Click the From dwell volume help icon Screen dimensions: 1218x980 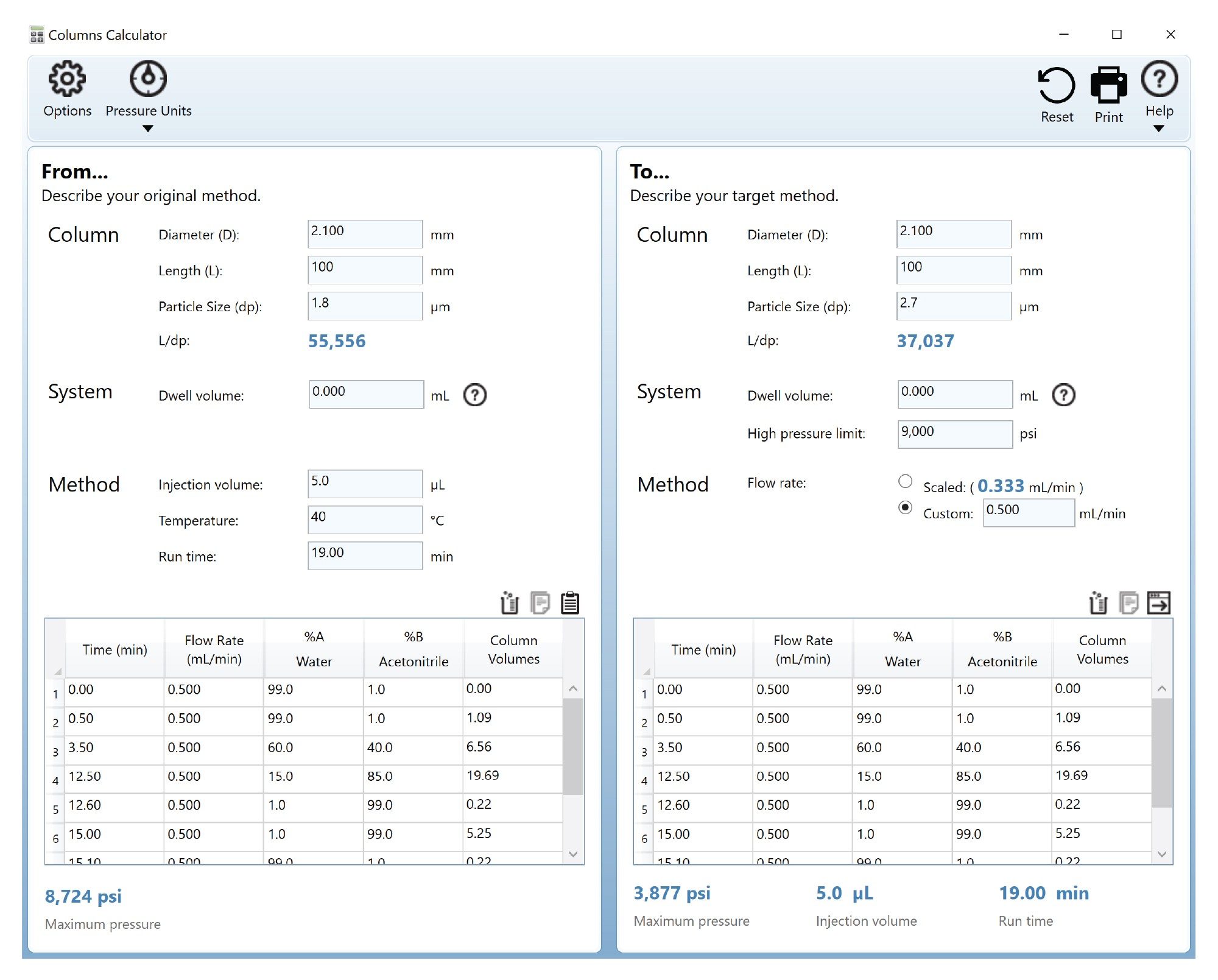pos(475,395)
